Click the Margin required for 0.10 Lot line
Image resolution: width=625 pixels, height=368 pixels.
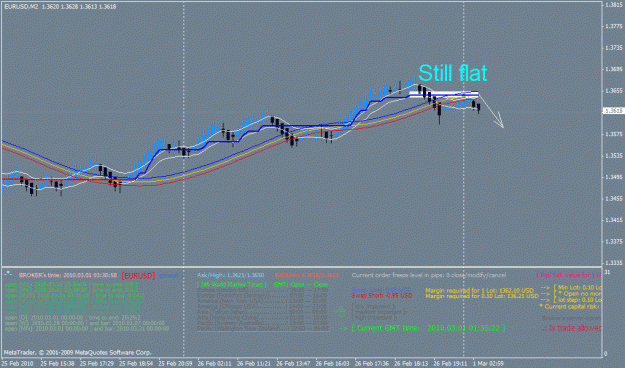point(482,296)
